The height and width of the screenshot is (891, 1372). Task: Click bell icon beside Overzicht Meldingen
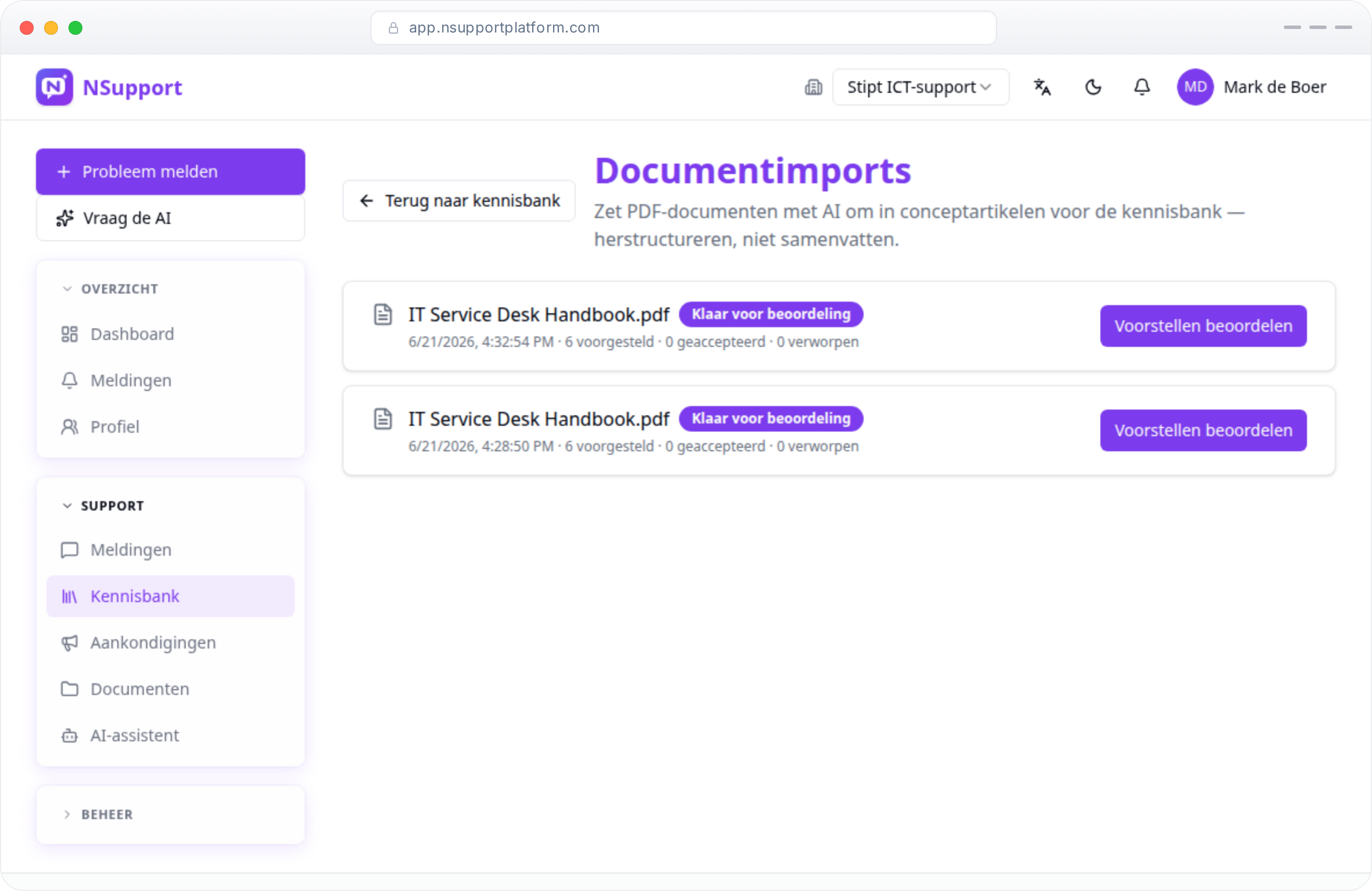pyautogui.click(x=70, y=381)
